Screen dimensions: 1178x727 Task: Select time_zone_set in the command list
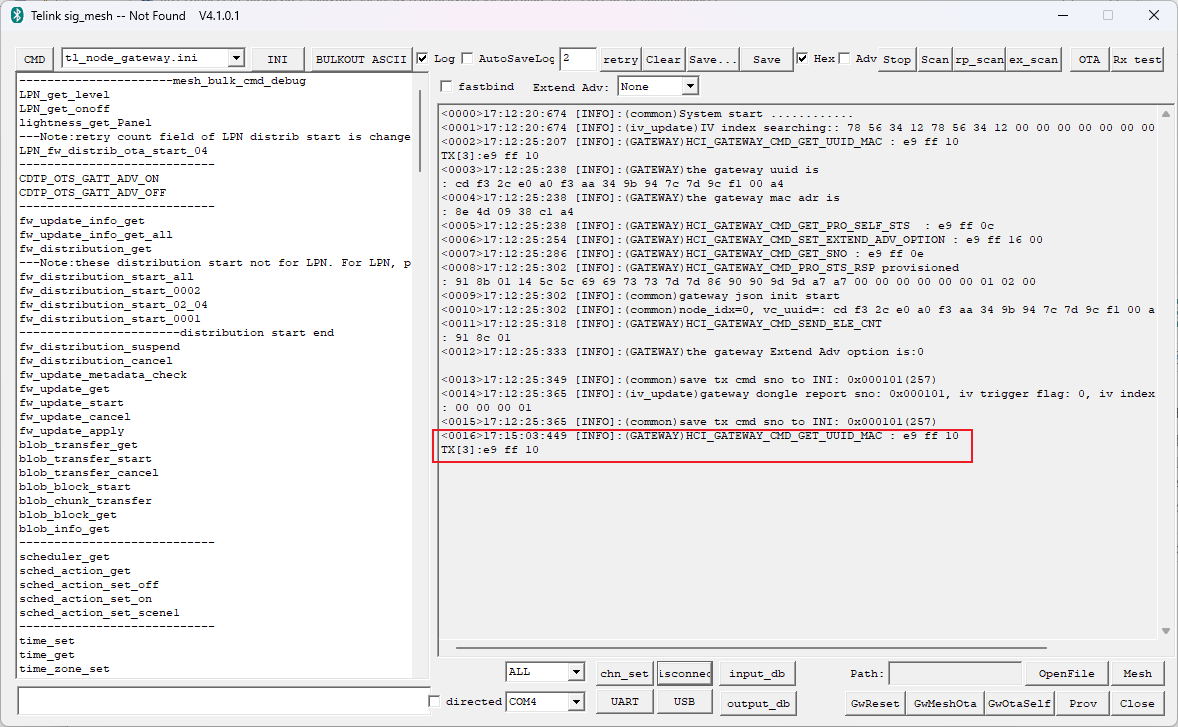(65, 668)
